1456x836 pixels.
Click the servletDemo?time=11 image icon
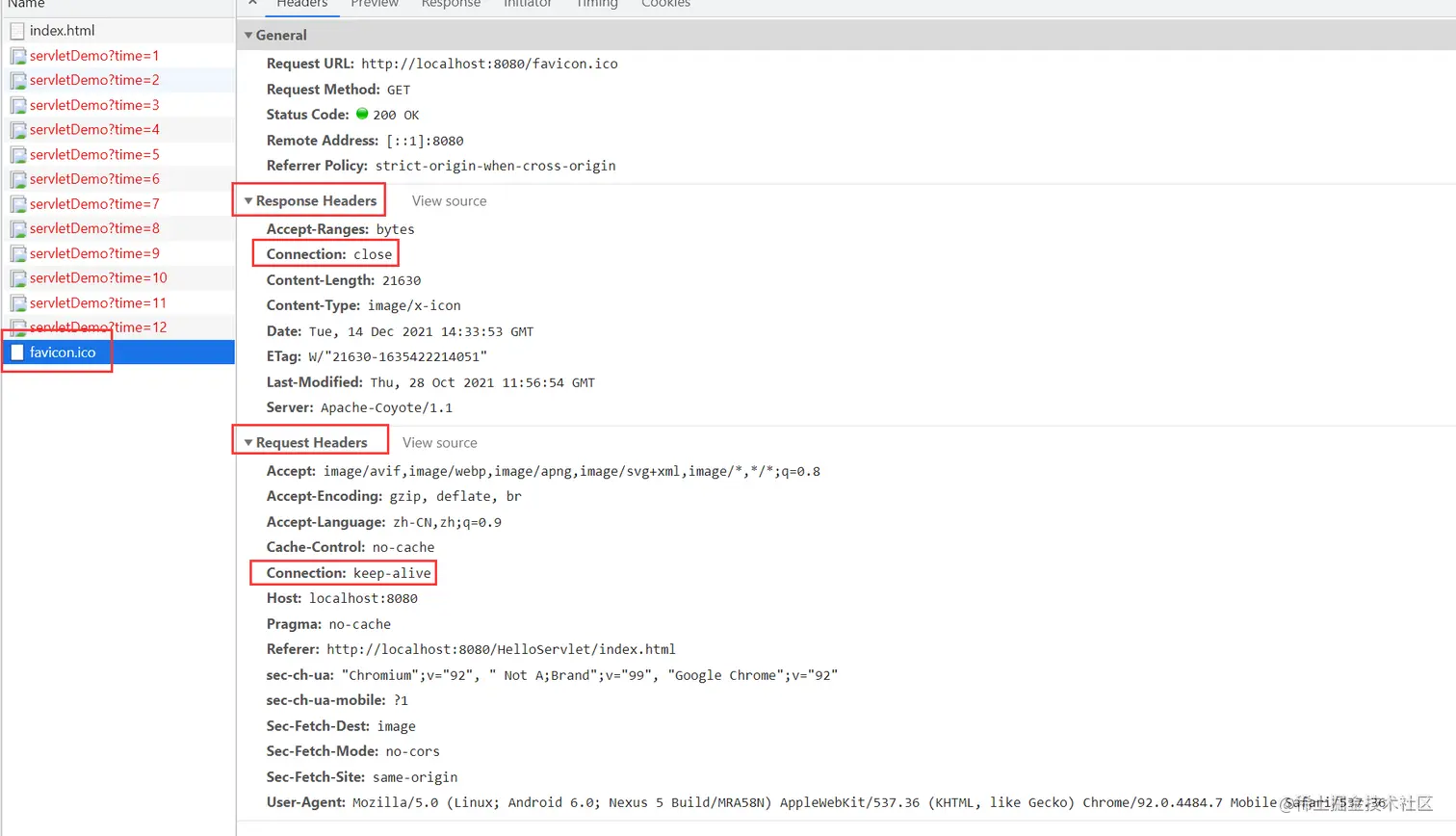coord(18,303)
